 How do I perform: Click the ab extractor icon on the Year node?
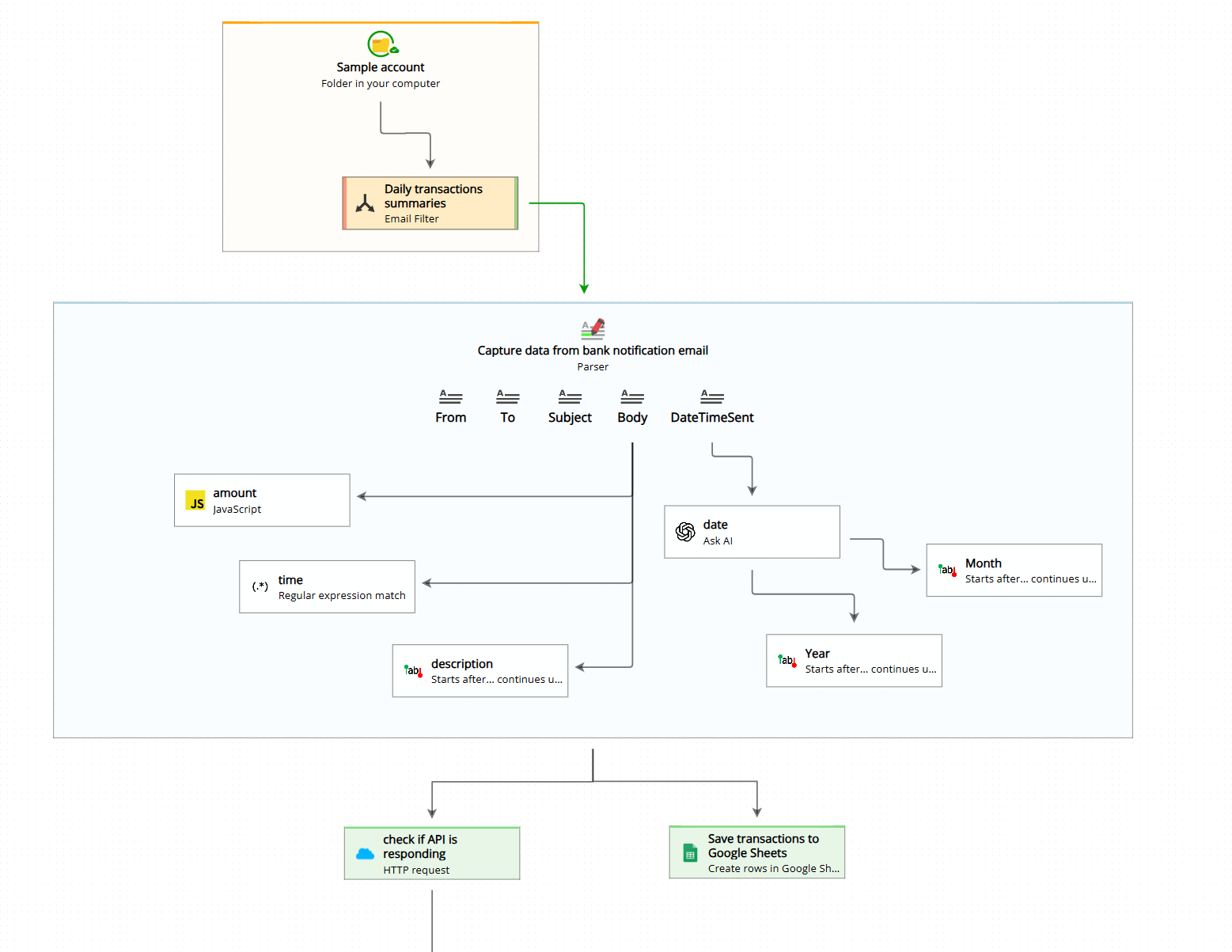tap(787, 660)
